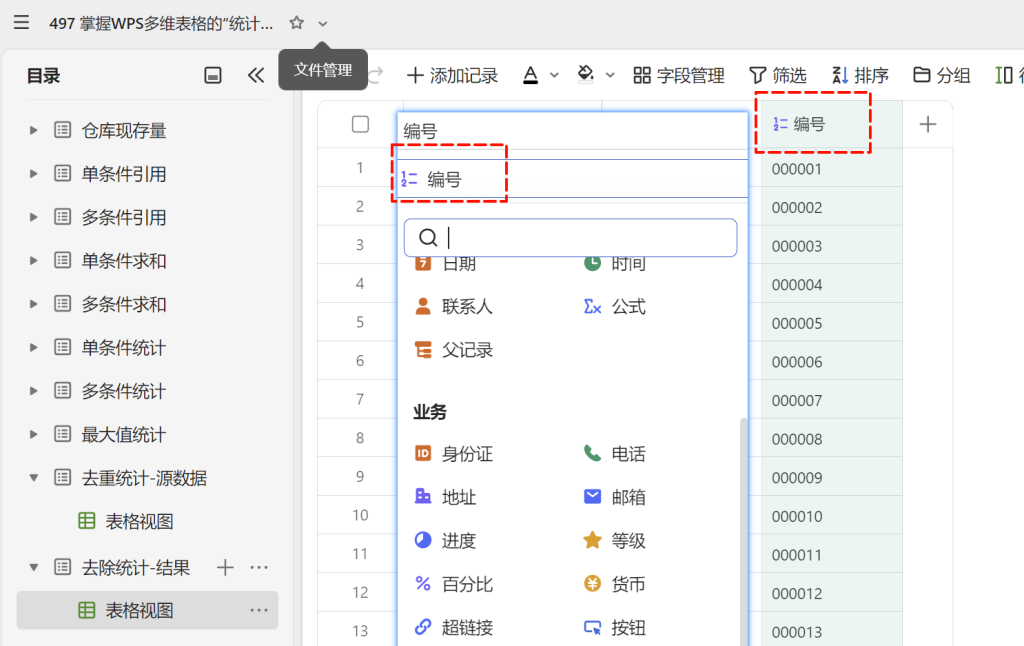The height and width of the screenshot is (646, 1024).
Task: Choose the 等级 field type
Action: [x=615, y=541]
